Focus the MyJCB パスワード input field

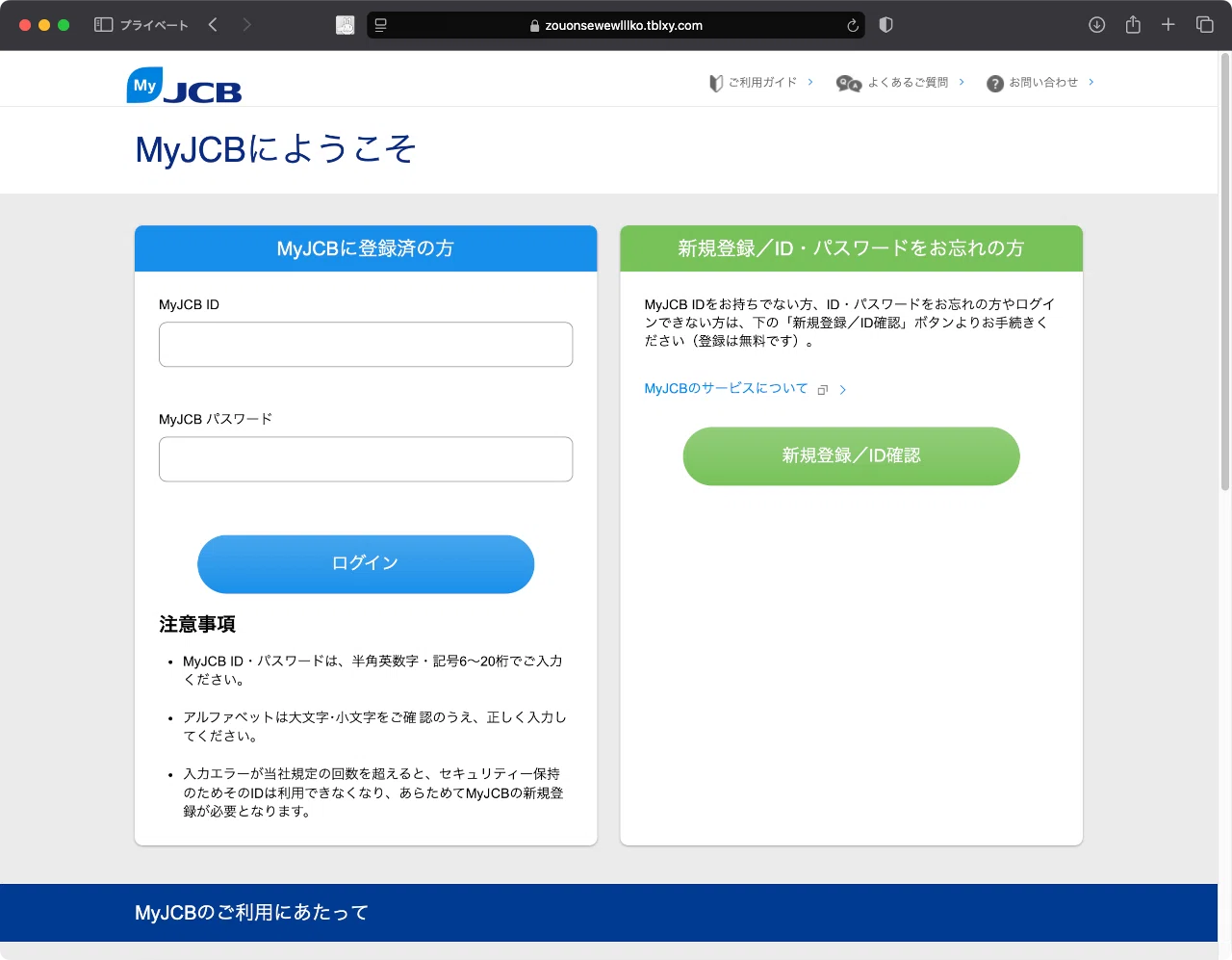[366, 459]
